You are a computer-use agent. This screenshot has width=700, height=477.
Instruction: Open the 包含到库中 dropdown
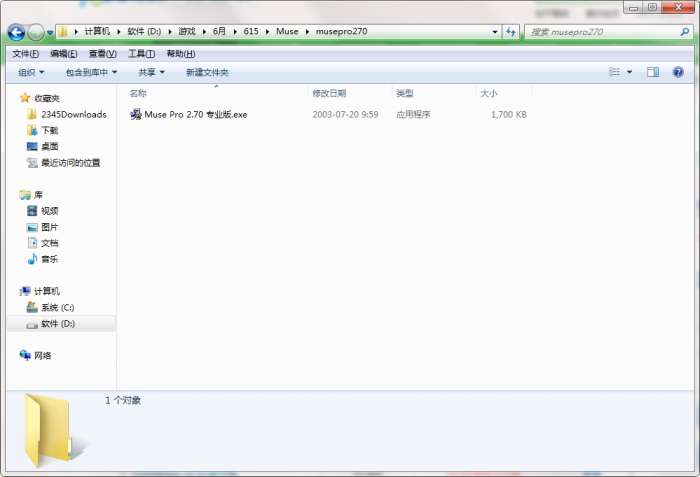tap(91, 72)
